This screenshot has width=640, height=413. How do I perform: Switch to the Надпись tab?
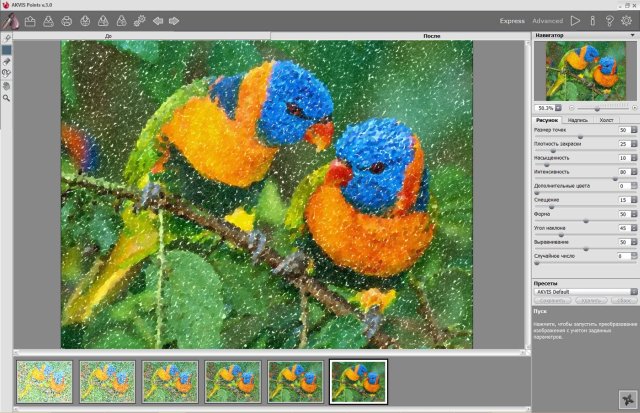pyautogui.click(x=577, y=119)
